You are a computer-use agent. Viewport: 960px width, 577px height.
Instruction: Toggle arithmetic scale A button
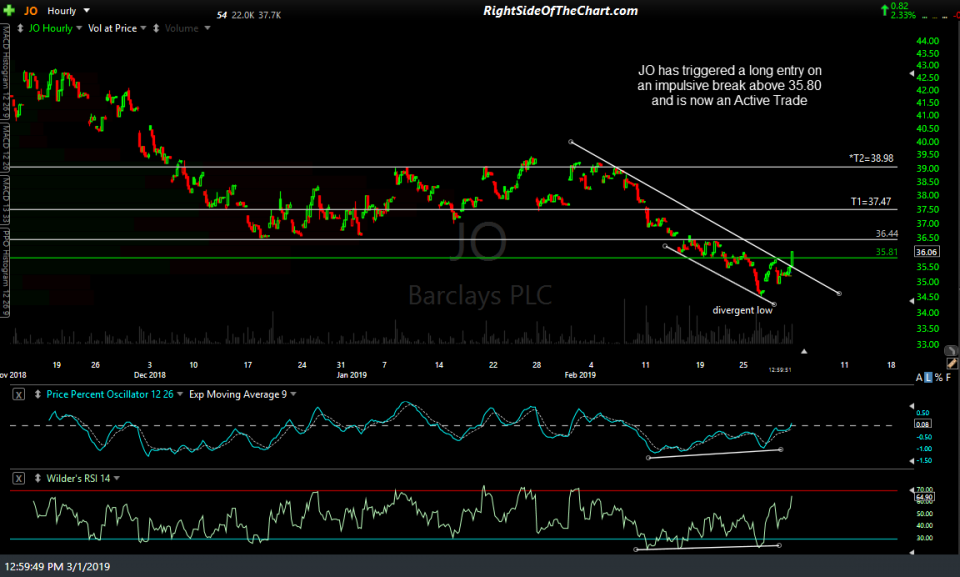pos(919,376)
